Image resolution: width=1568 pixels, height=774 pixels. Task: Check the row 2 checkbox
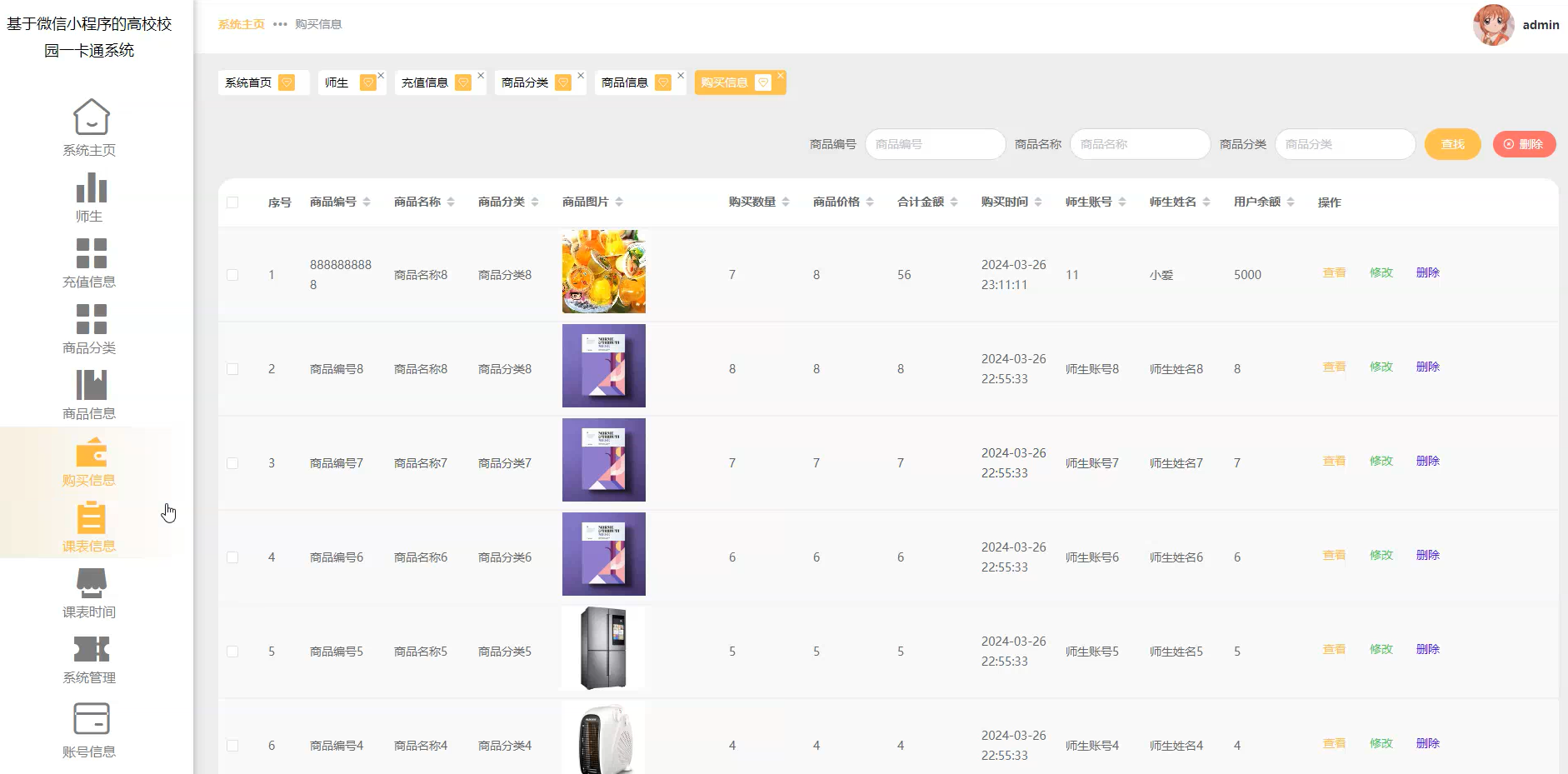click(x=232, y=369)
